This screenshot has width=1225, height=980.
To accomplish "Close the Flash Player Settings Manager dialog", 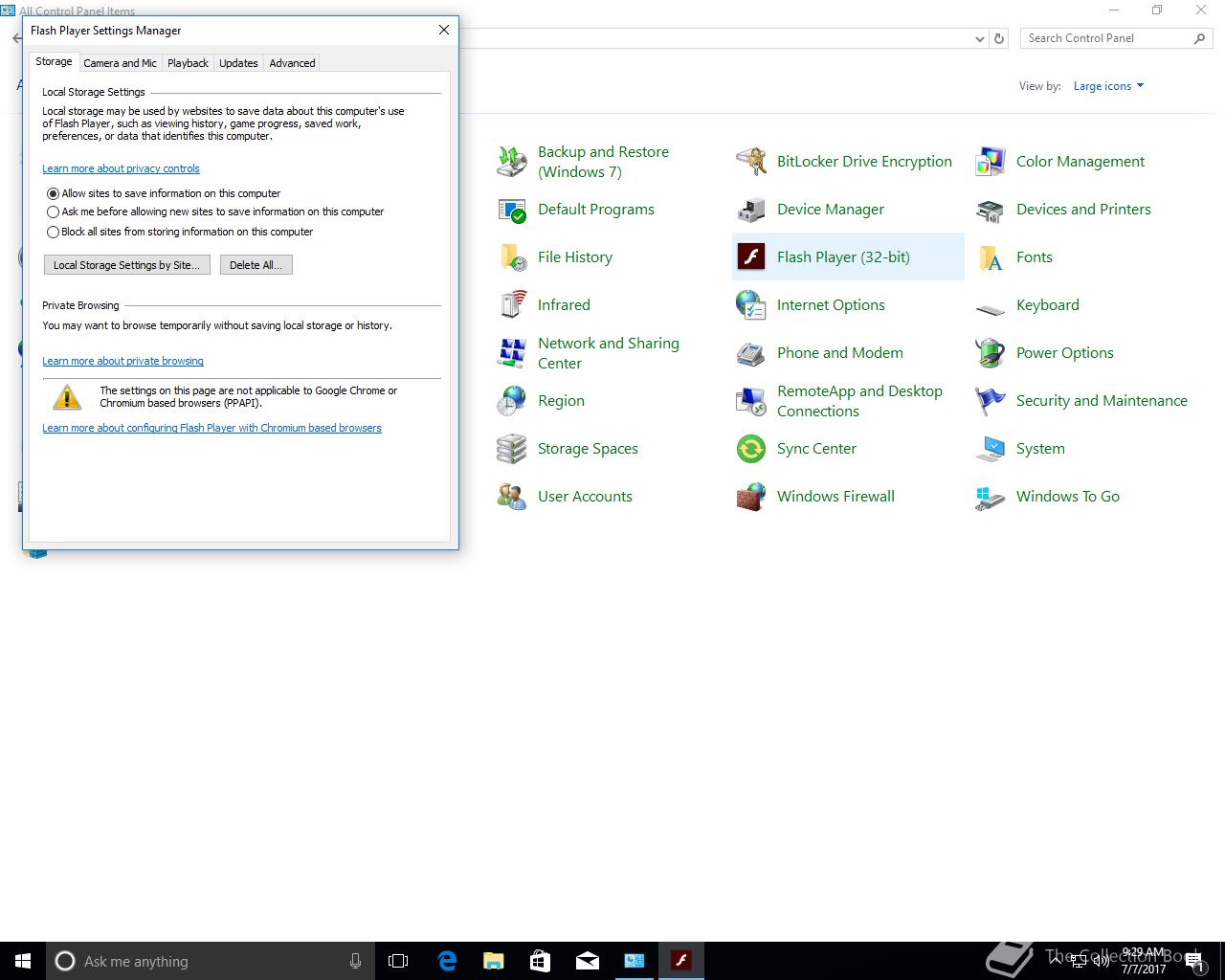I will click(x=444, y=30).
